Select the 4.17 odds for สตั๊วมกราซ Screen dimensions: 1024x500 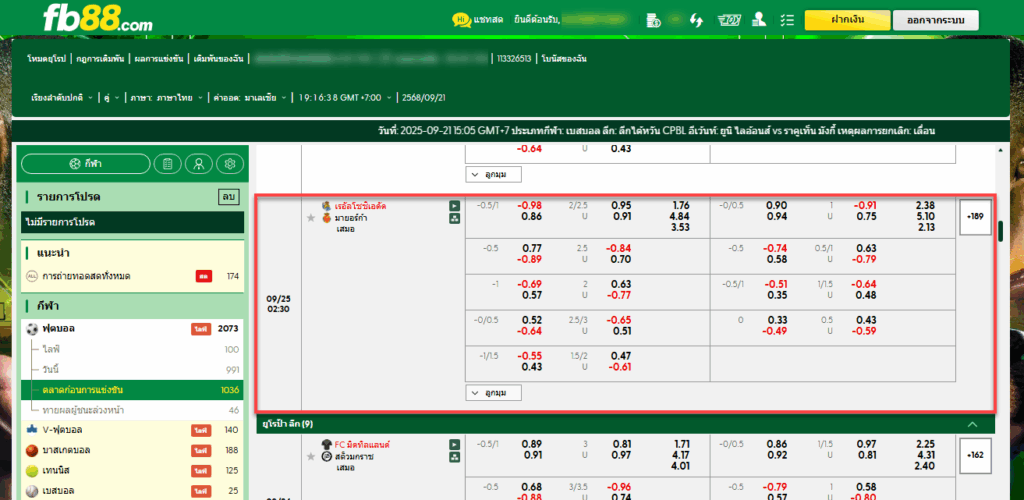point(680,455)
